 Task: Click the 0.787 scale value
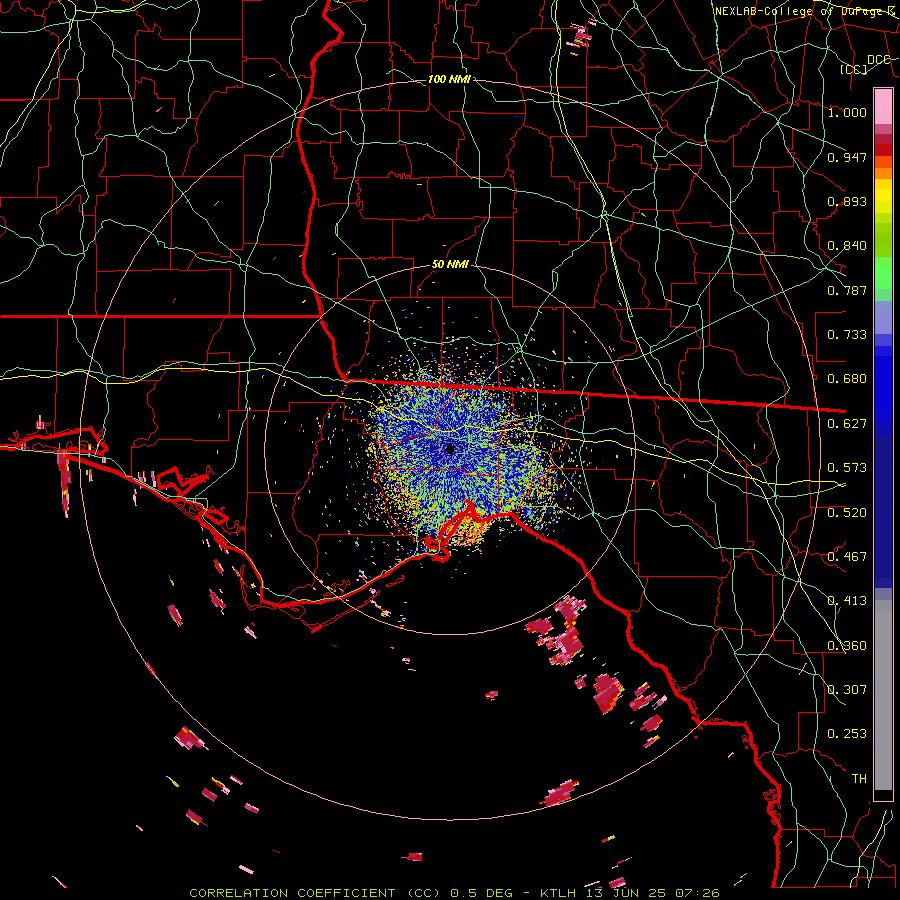pos(847,290)
